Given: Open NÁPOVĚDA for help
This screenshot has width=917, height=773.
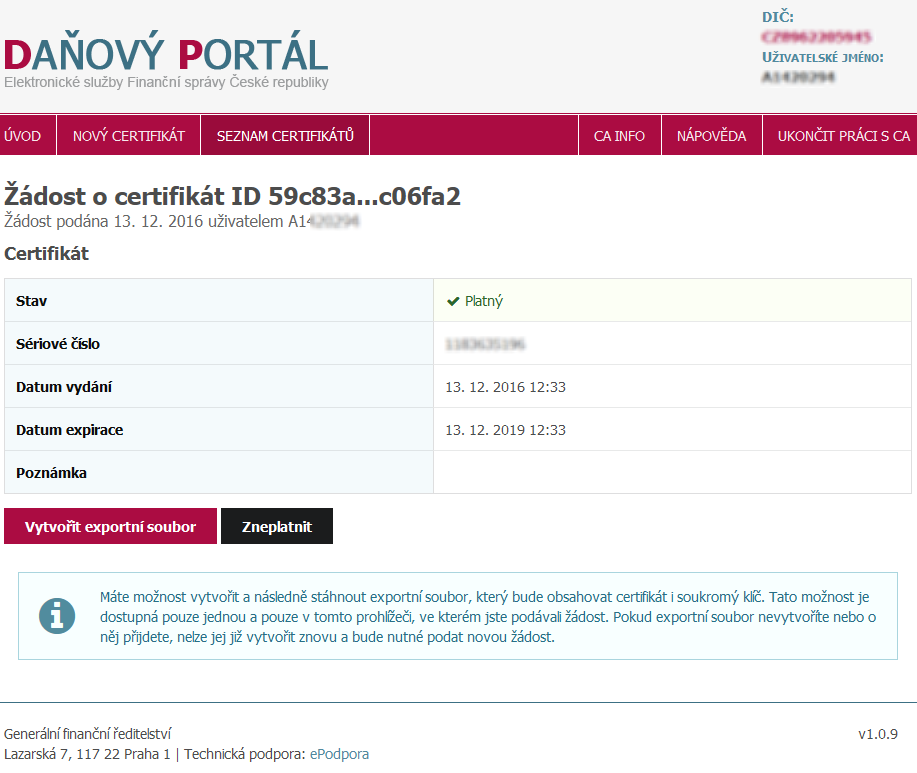Looking at the screenshot, I should coord(712,135).
